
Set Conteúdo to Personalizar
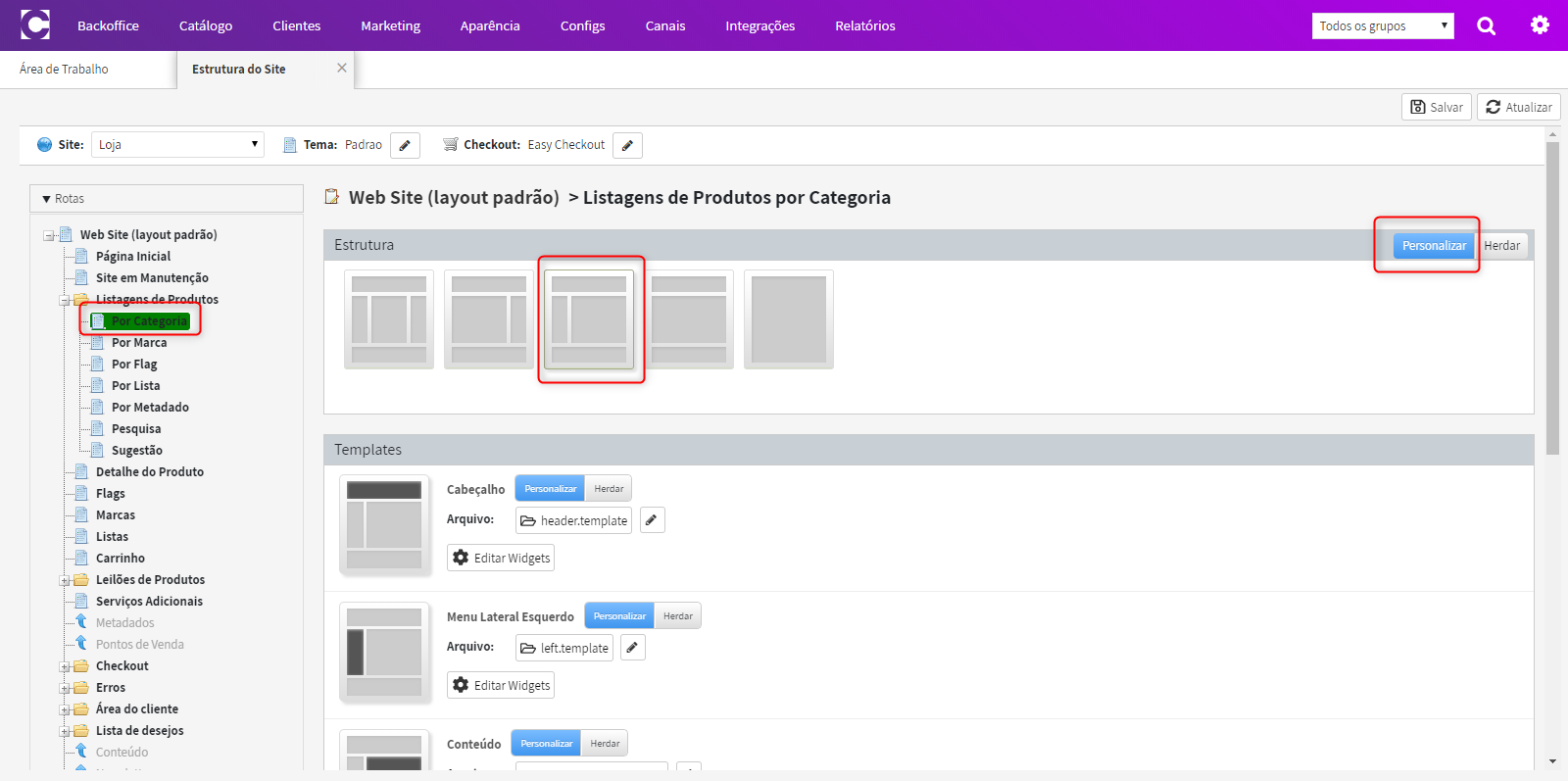[x=546, y=743]
